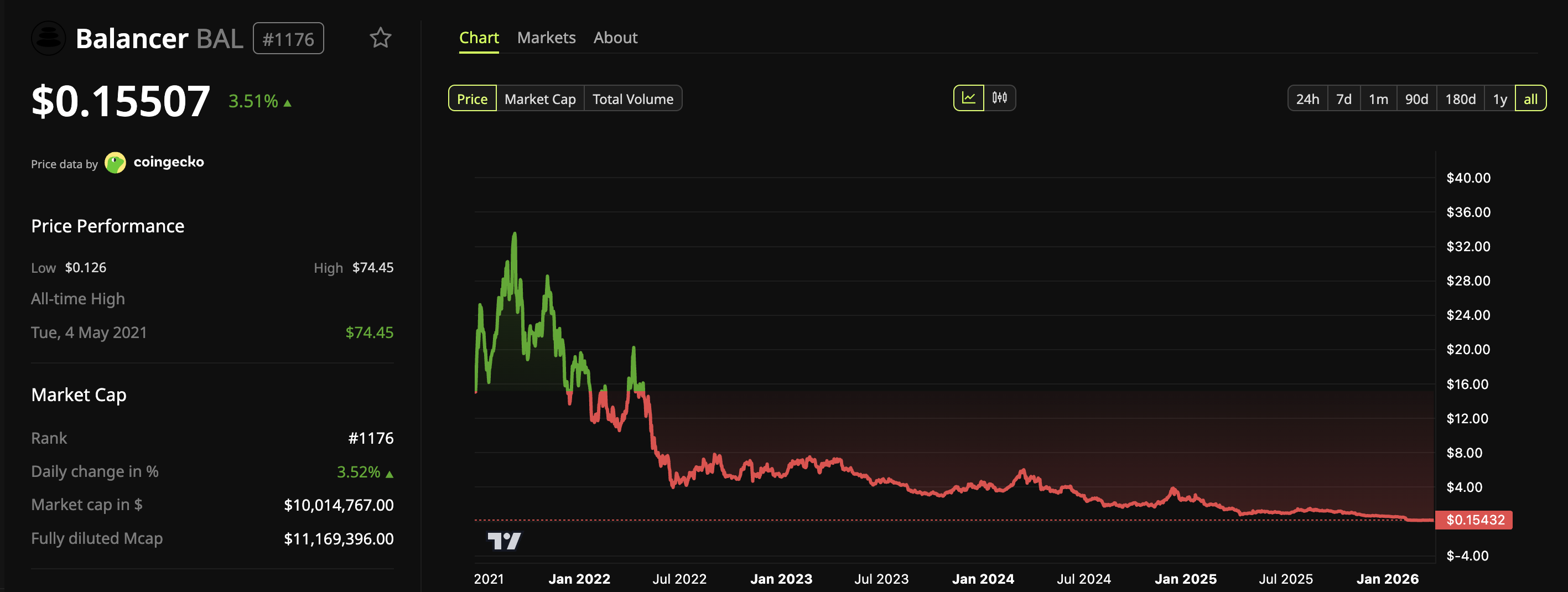Click the Low value $0.126
This screenshot has height=592, width=1568.
[86, 268]
